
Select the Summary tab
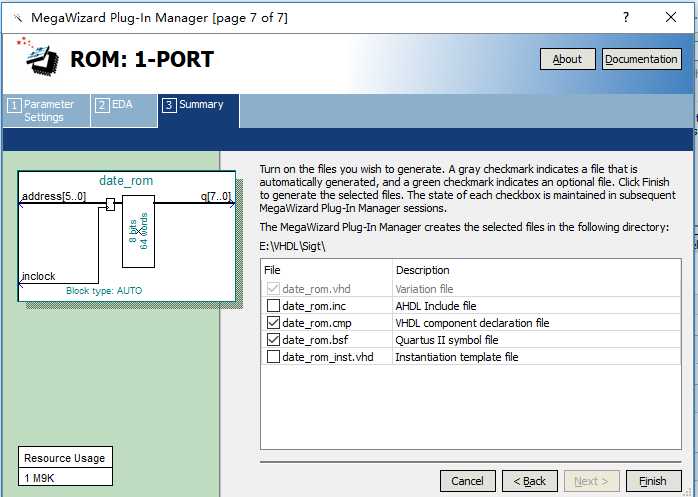[x=199, y=110]
